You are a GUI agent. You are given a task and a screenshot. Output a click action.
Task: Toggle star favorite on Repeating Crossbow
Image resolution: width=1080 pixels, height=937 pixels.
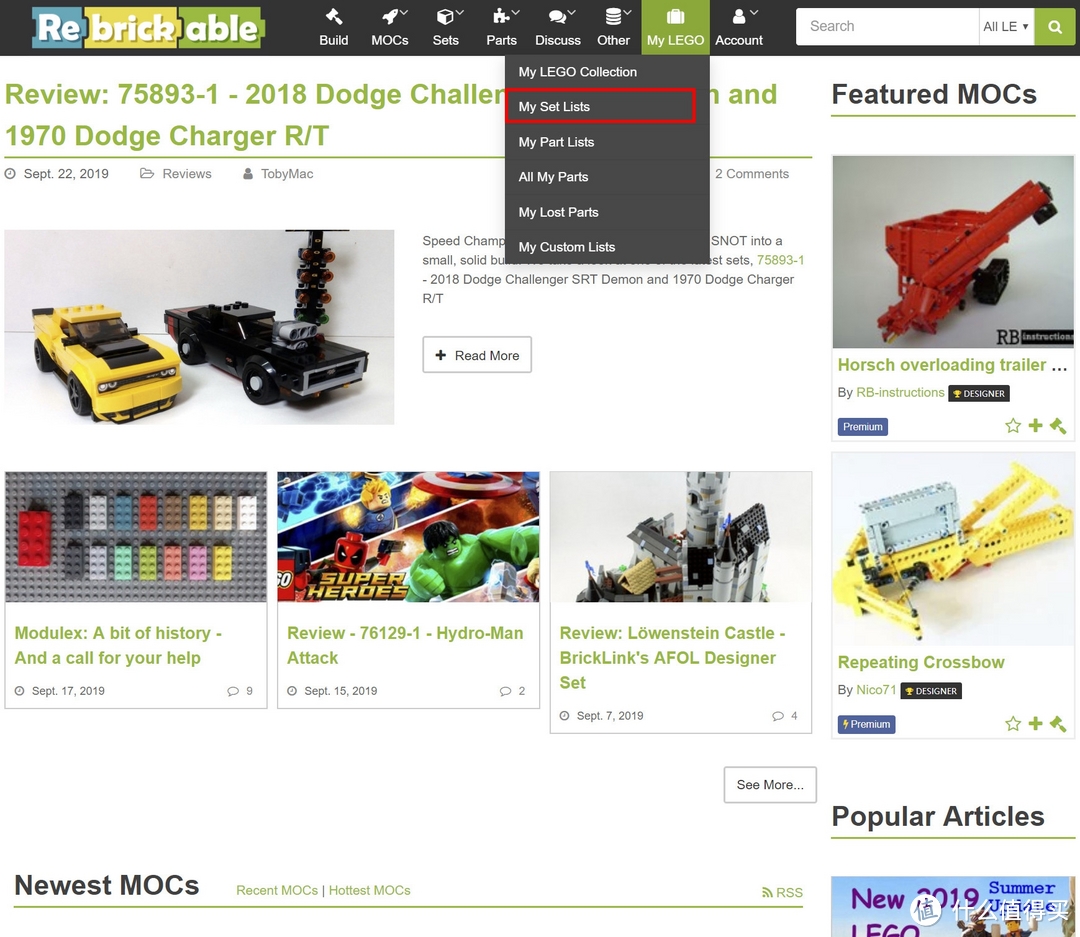click(x=1012, y=723)
